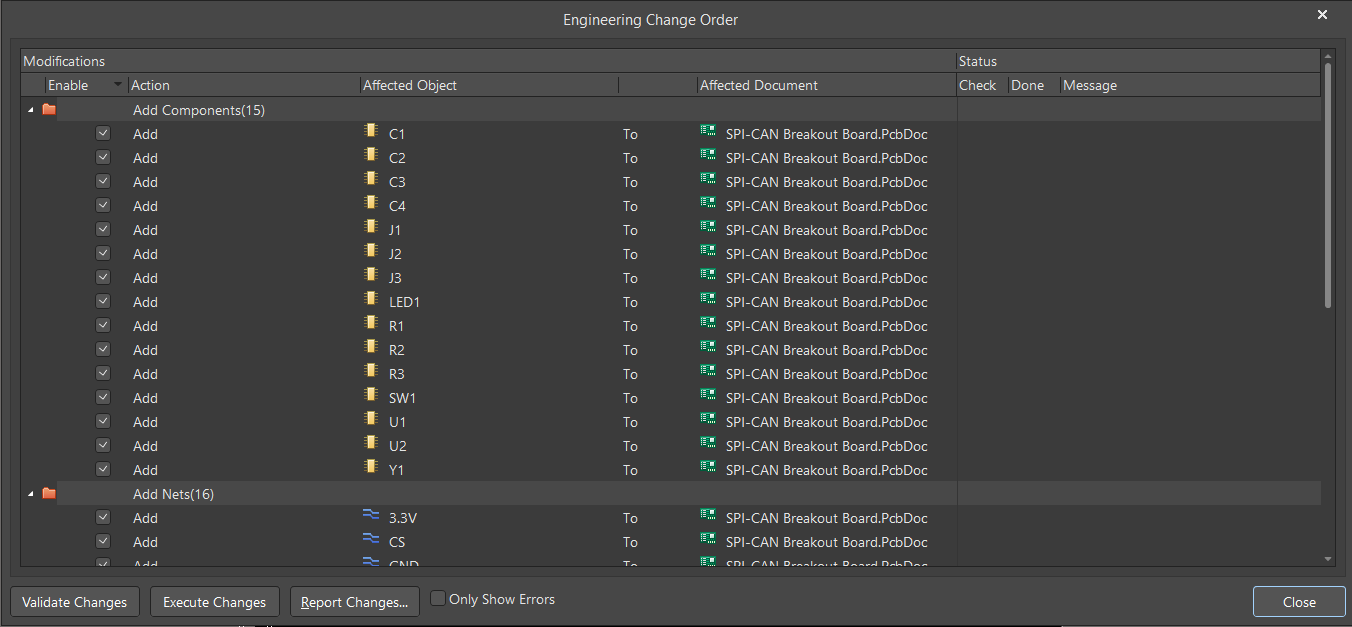Select the SW1 component icon
Screen dimensions: 1352x627
point(371,396)
